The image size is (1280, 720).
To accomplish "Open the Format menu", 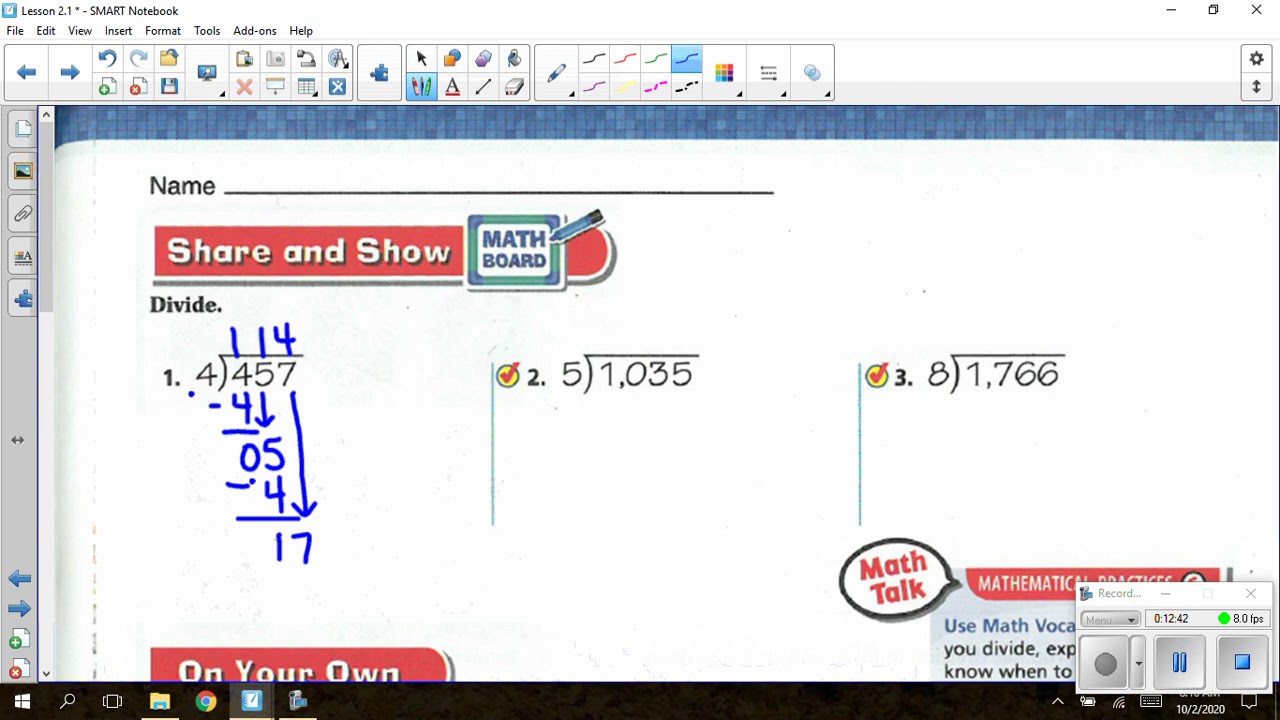I will coord(163,31).
